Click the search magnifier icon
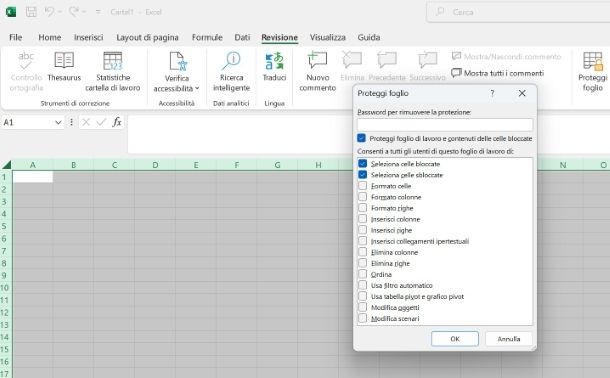This screenshot has width=610, height=378. pos(440,12)
